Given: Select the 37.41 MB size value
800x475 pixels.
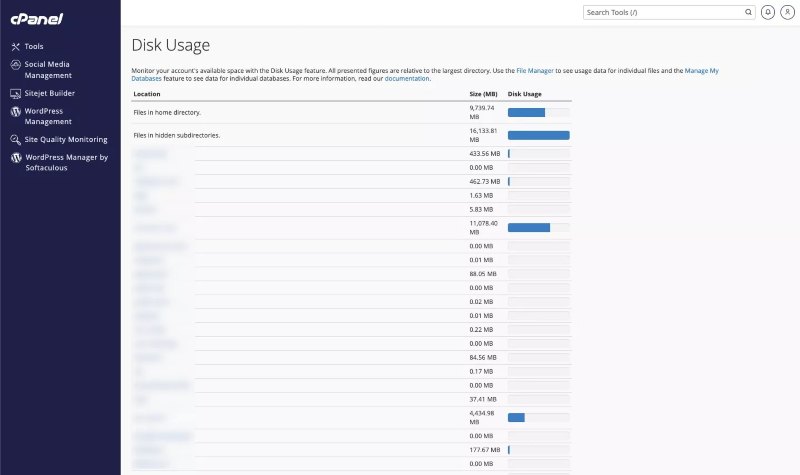Looking at the screenshot, I should tap(483, 399).
